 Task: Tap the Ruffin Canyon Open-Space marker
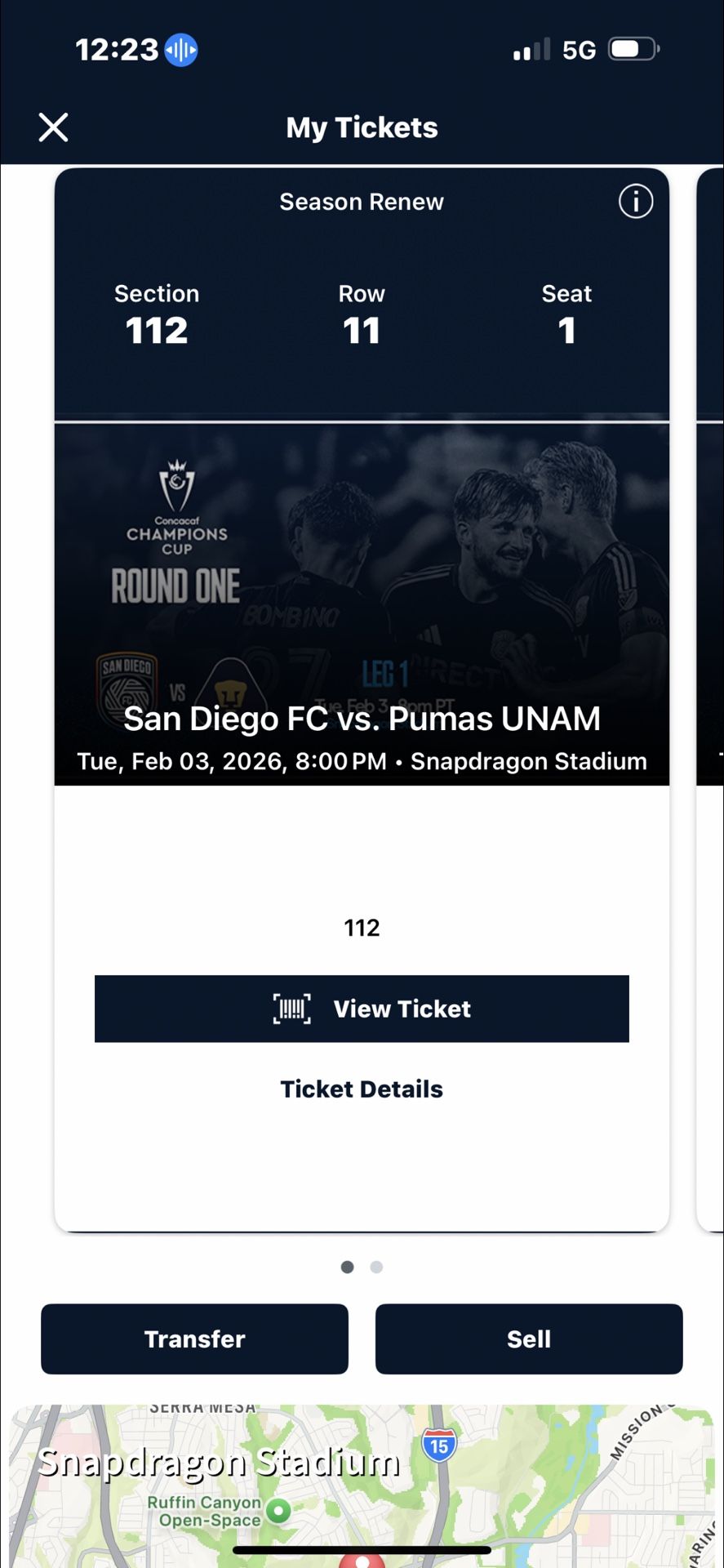[x=278, y=1511]
